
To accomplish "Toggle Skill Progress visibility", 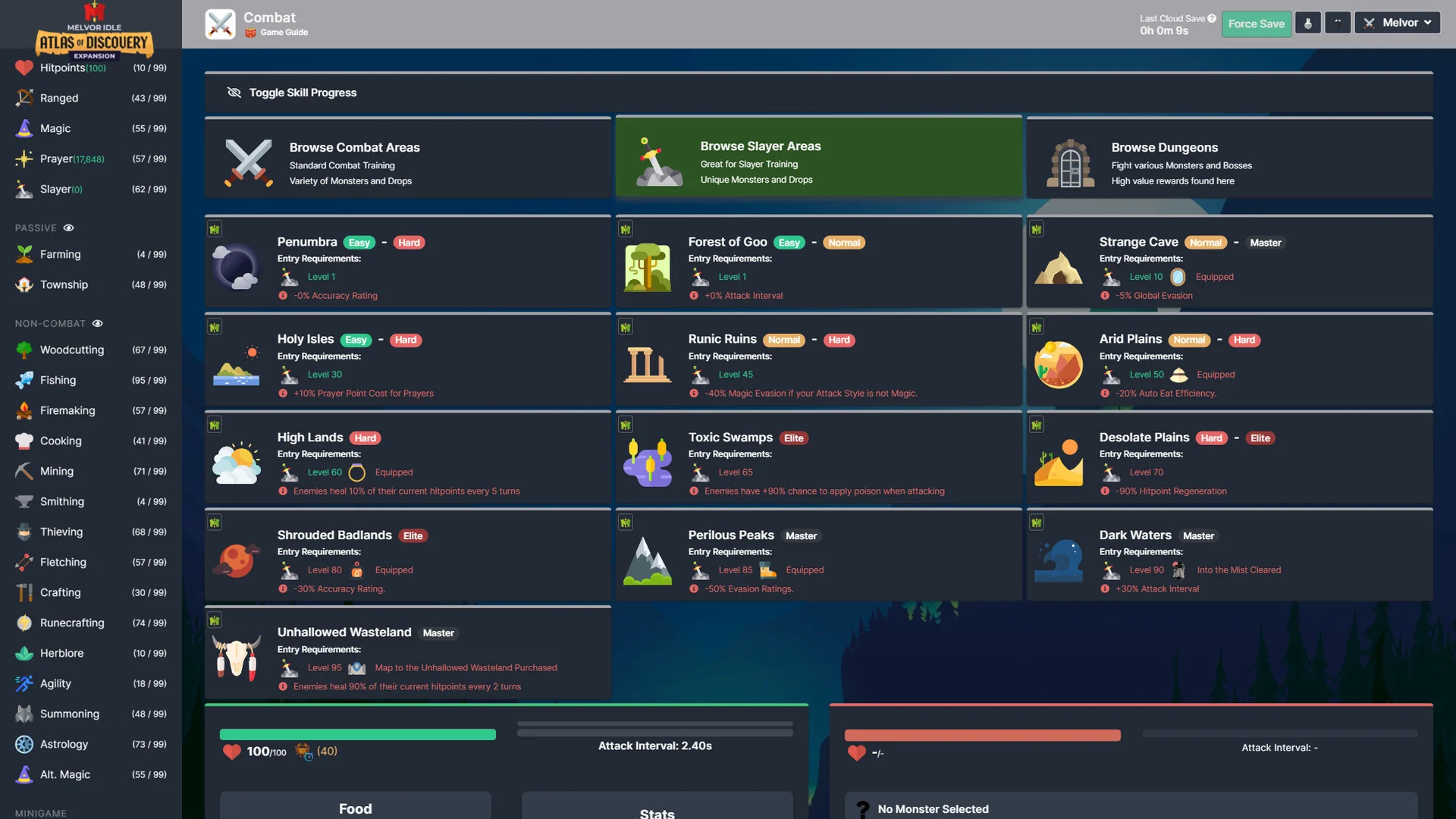I will [x=292, y=93].
